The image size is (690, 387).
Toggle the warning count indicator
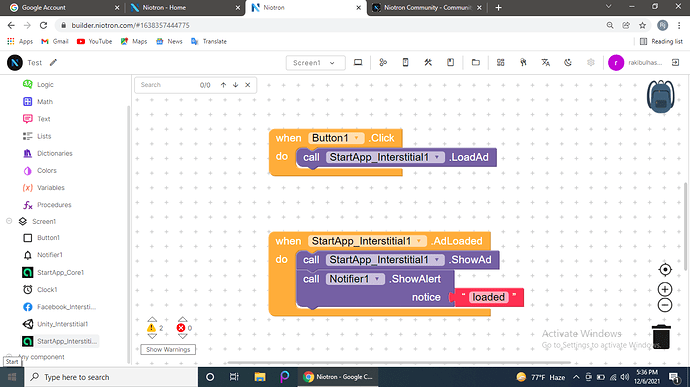(155, 328)
